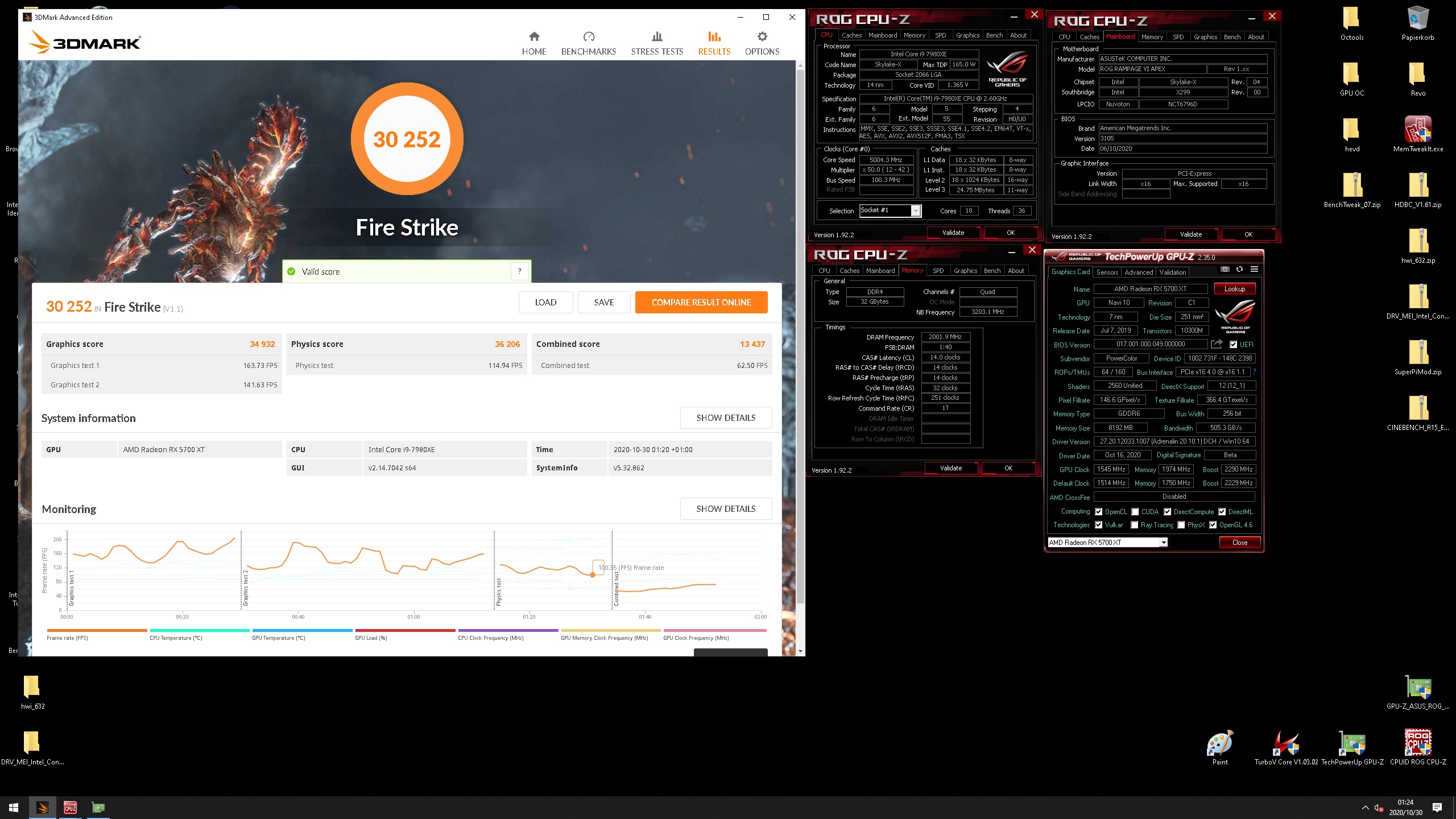1456x819 pixels.
Task: Open Paint desktop shortcut
Action: [x=1220, y=747]
